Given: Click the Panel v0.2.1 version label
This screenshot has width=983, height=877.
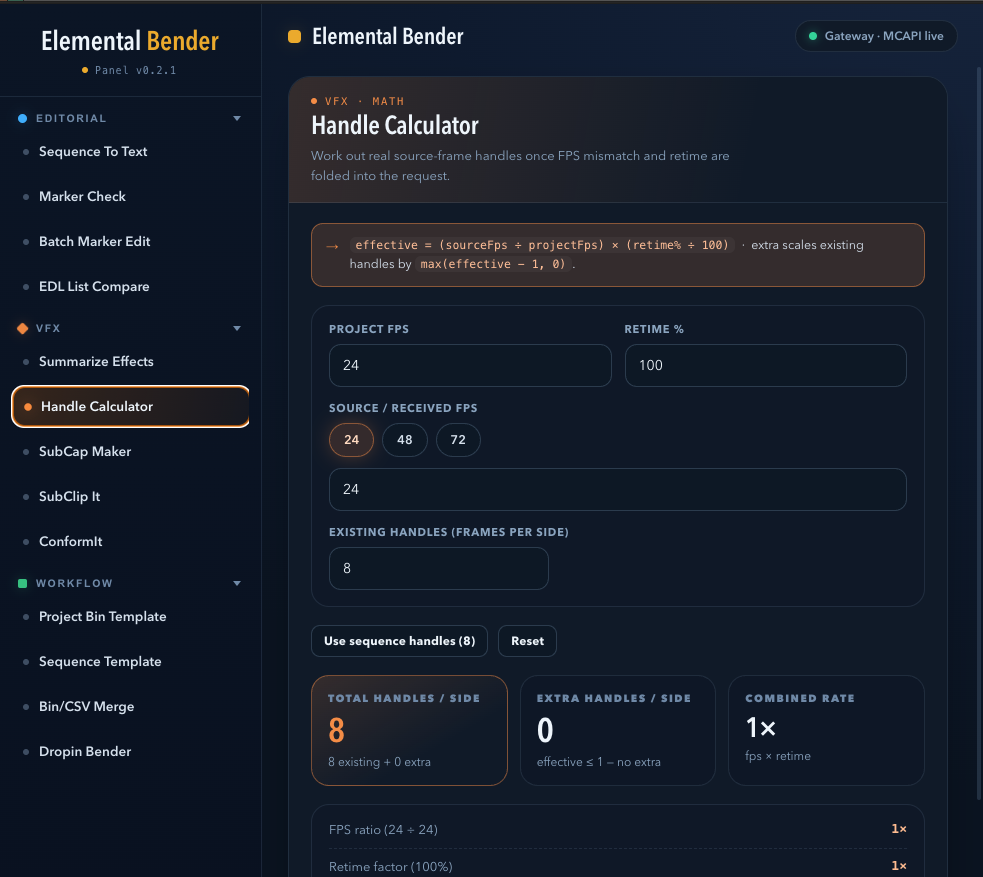Looking at the screenshot, I should (x=130, y=70).
